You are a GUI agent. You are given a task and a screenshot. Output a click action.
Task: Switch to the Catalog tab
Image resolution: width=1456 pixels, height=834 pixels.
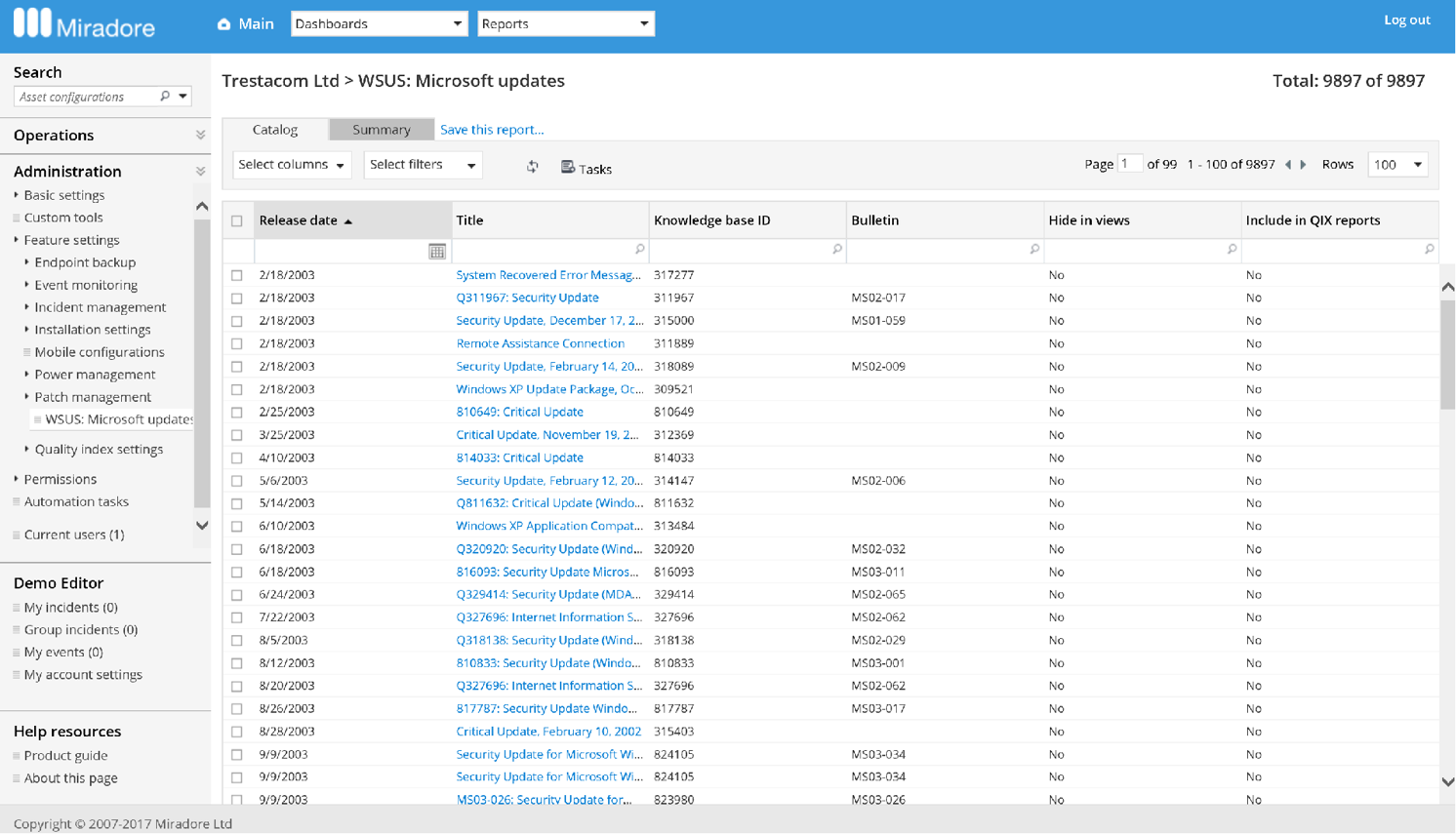coord(275,130)
